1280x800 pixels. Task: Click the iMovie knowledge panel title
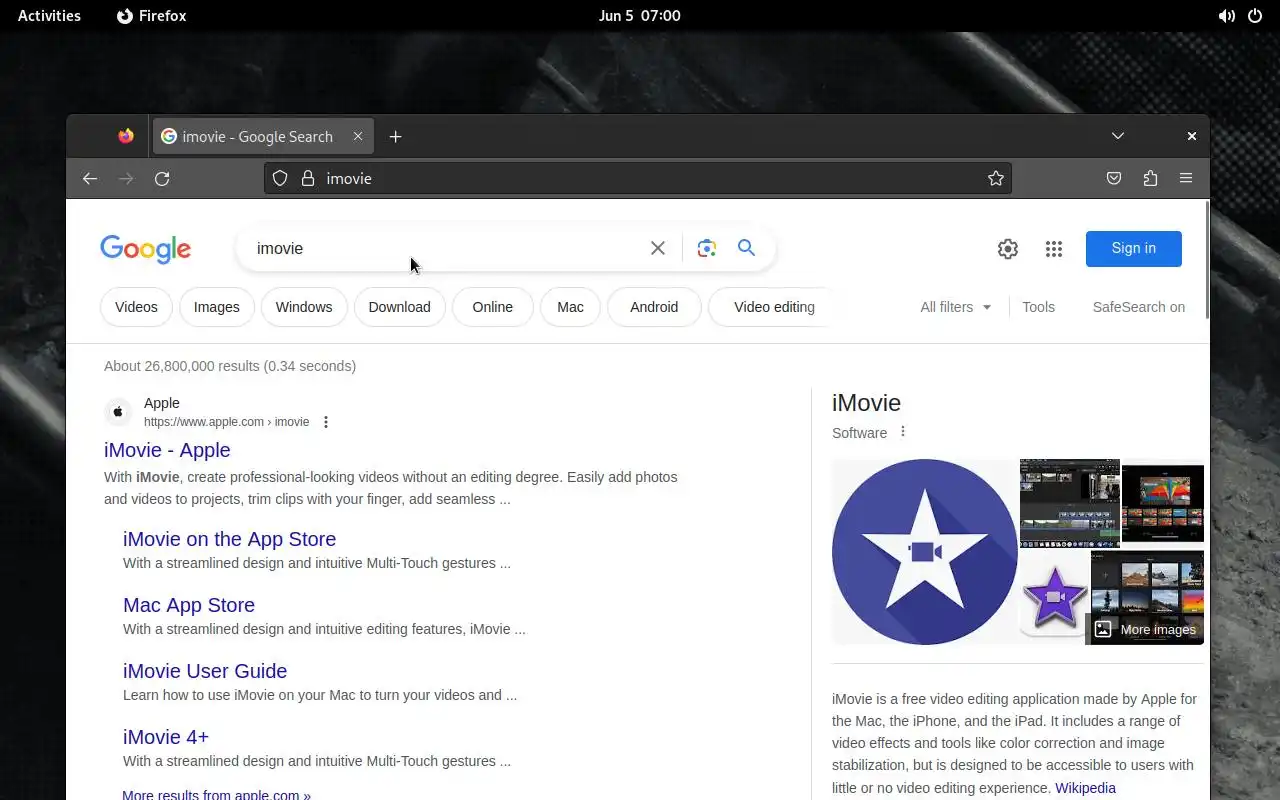866,403
